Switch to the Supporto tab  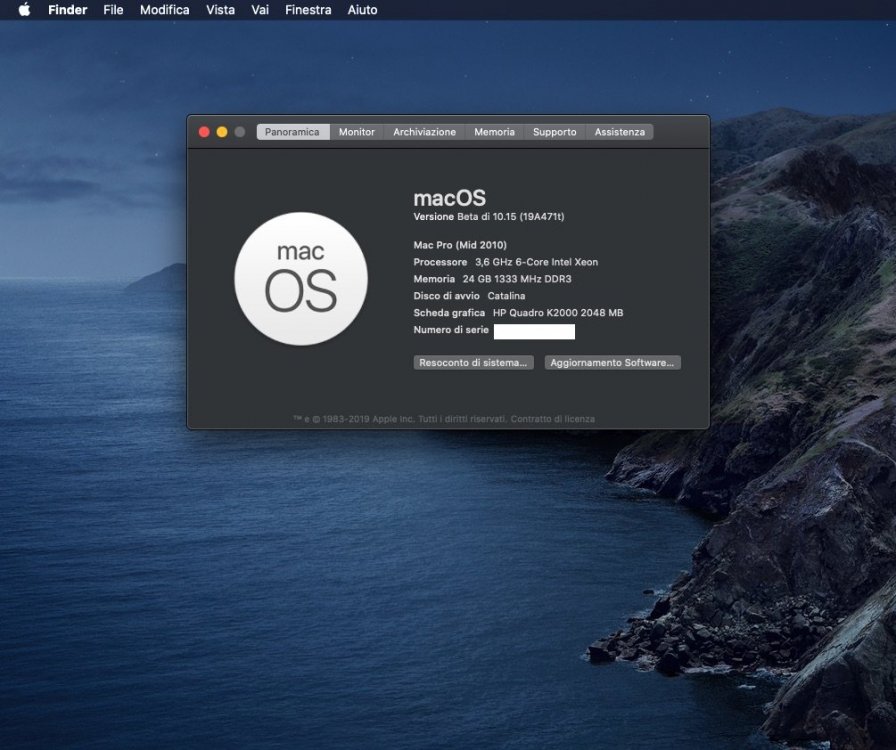click(x=554, y=132)
